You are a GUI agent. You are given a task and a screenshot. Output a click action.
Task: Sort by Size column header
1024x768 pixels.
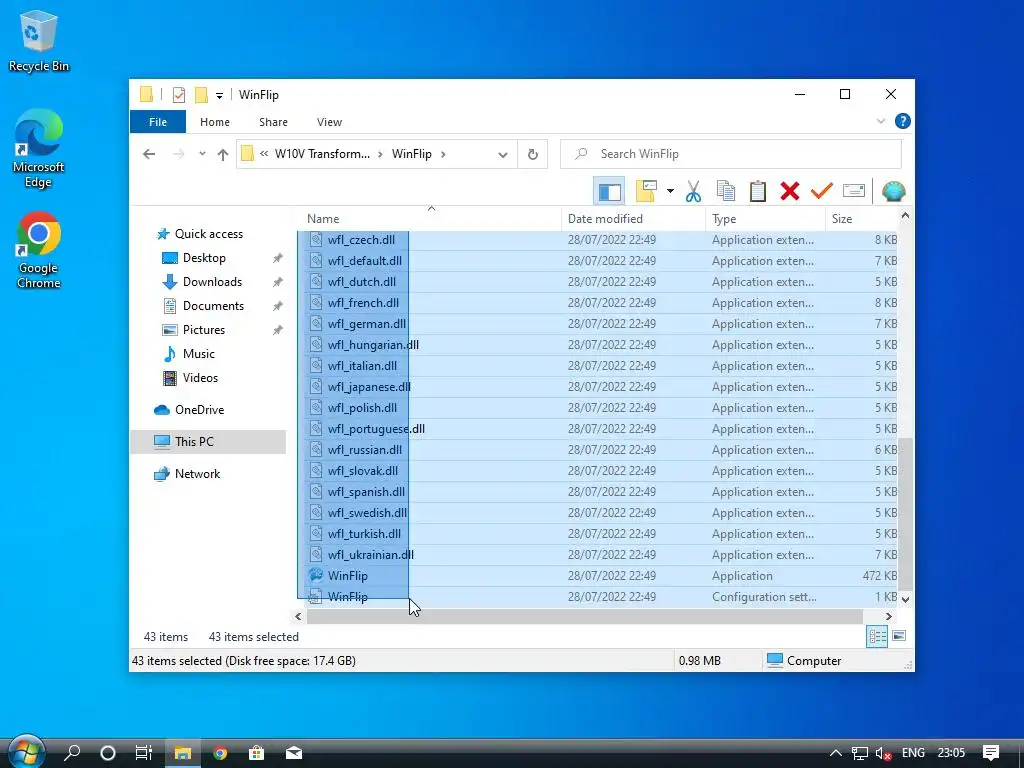click(861, 219)
